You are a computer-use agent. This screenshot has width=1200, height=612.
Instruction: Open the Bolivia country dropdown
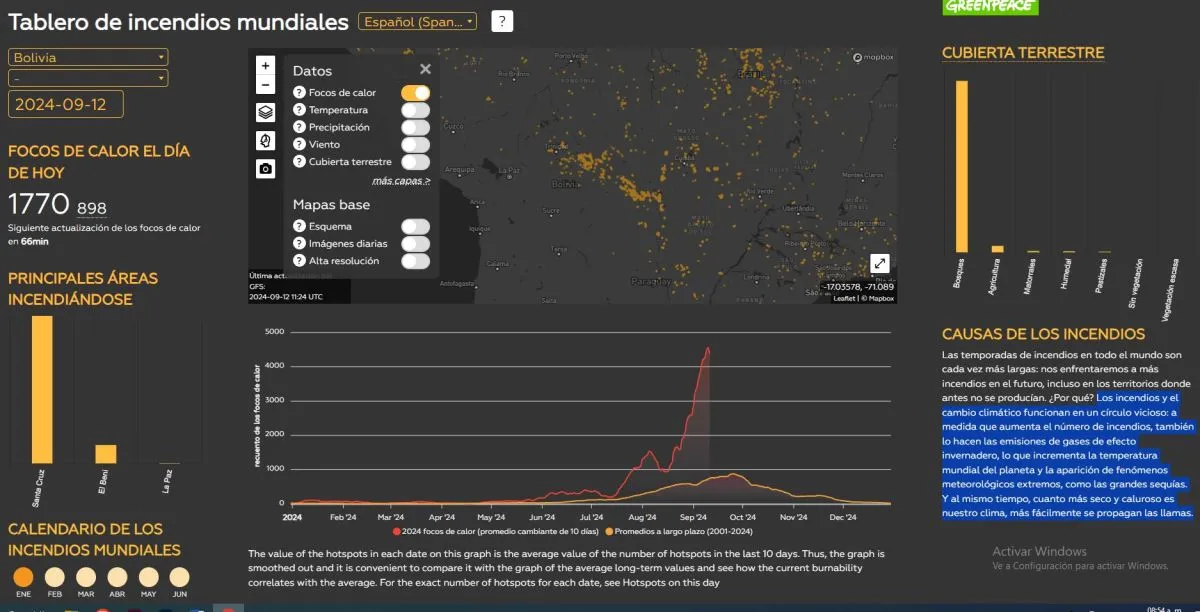point(88,57)
